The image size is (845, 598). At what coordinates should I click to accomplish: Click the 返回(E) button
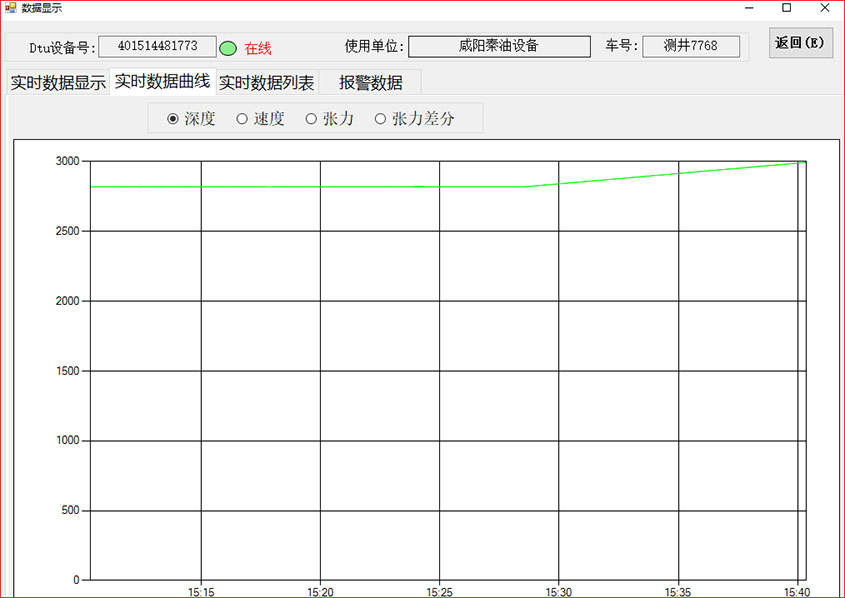click(800, 43)
